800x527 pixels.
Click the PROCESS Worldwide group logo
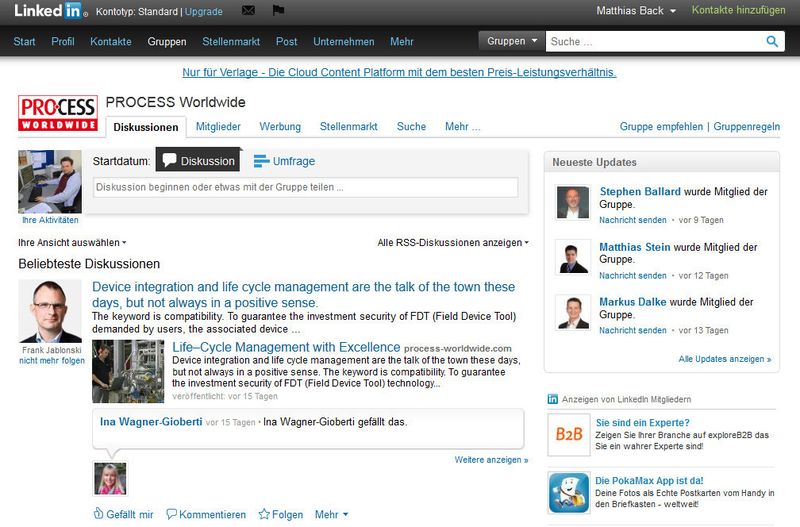point(58,113)
